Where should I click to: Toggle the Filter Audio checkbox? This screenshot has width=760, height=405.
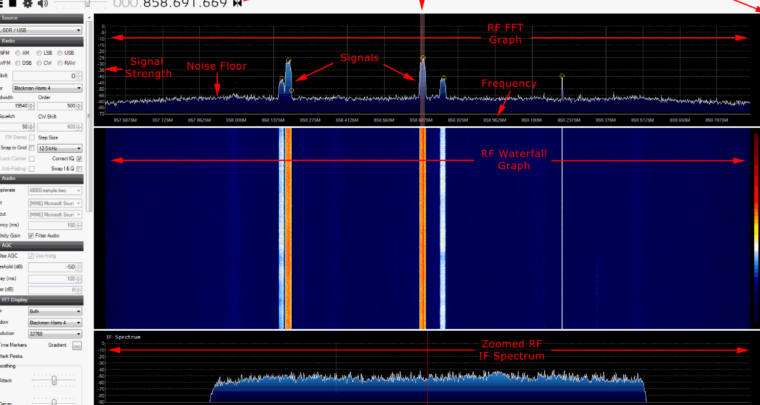click(x=32, y=234)
